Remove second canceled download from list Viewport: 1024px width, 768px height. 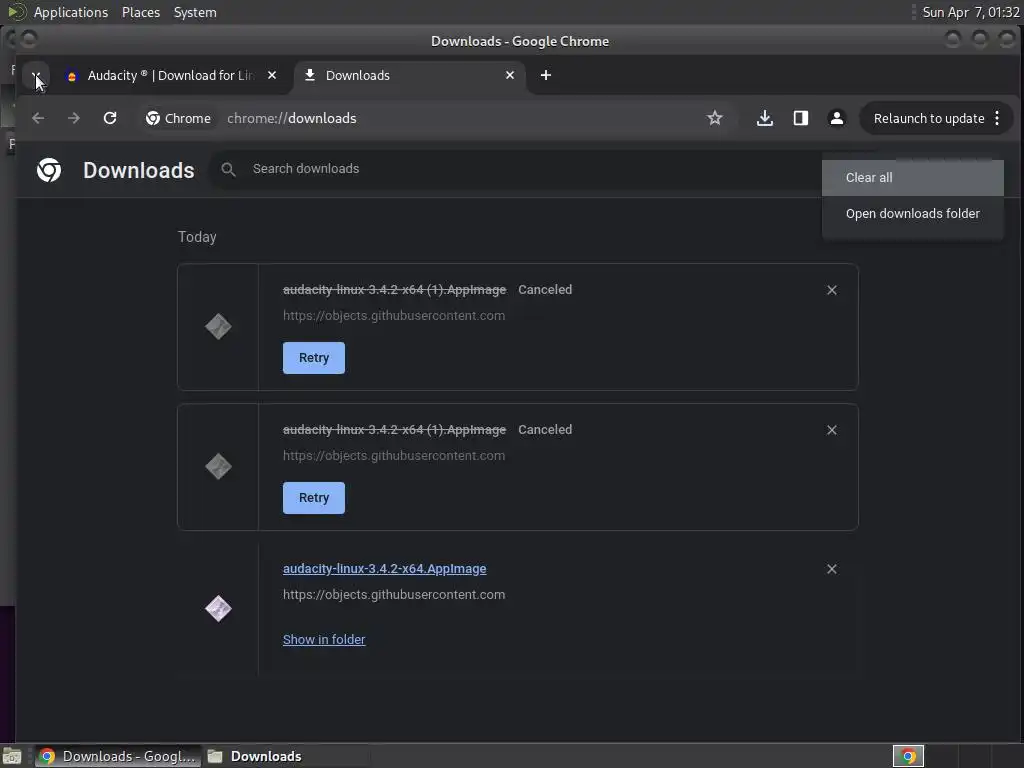click(831, 430)
